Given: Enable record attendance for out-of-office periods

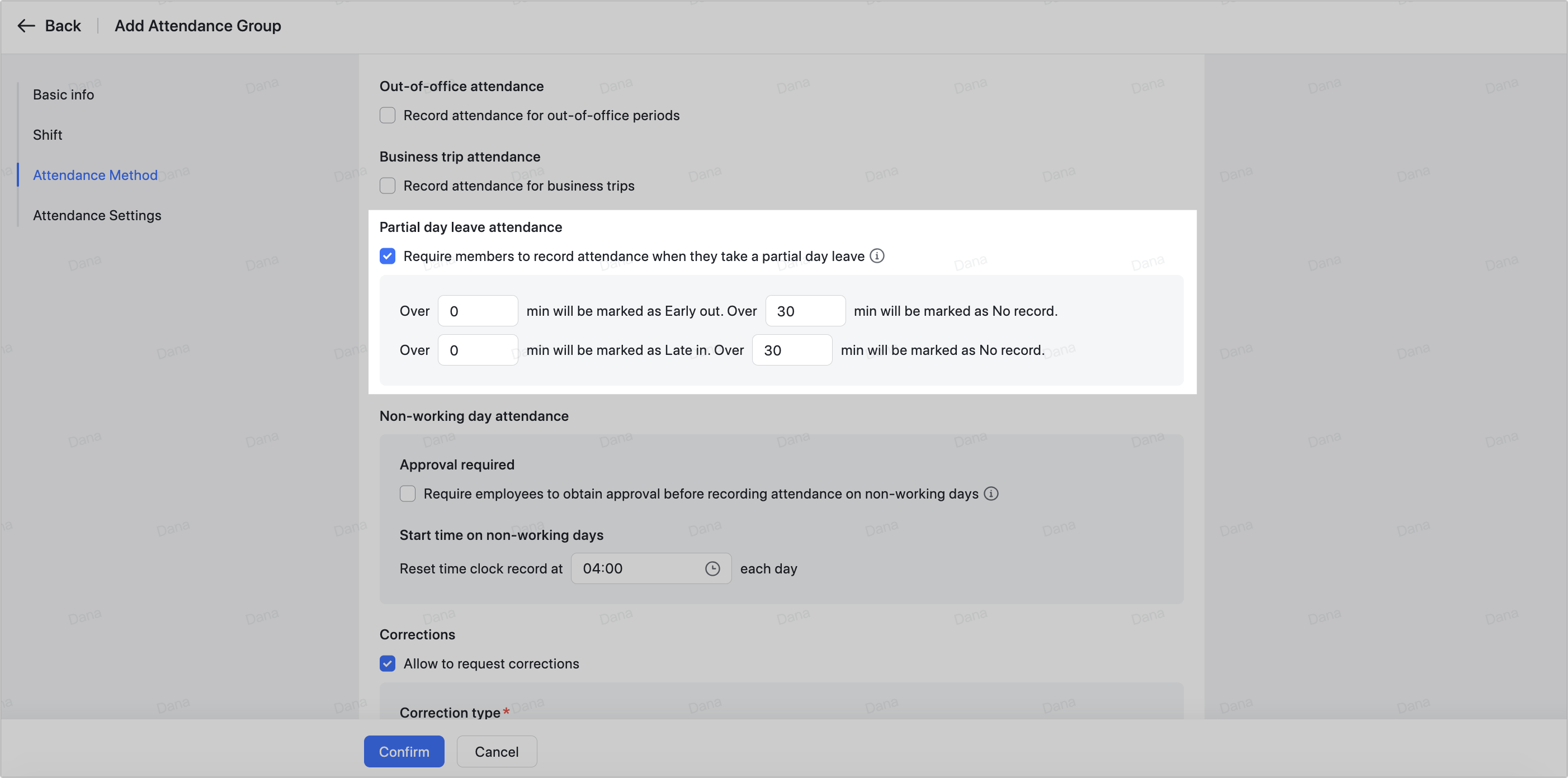Looking at the screenshot, I should point(388,116).
